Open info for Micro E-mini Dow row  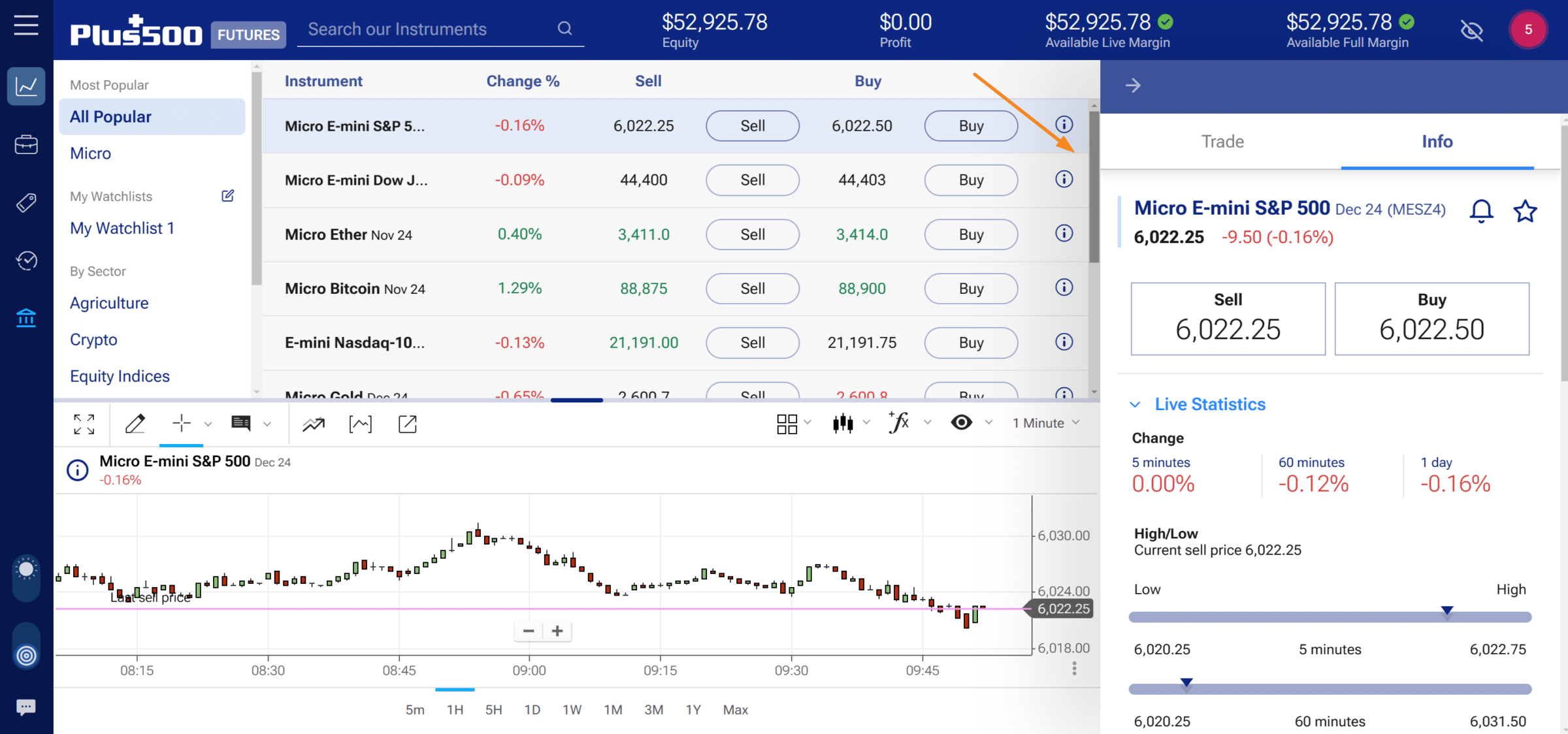pyautogui.click(x=1064, y=179)
